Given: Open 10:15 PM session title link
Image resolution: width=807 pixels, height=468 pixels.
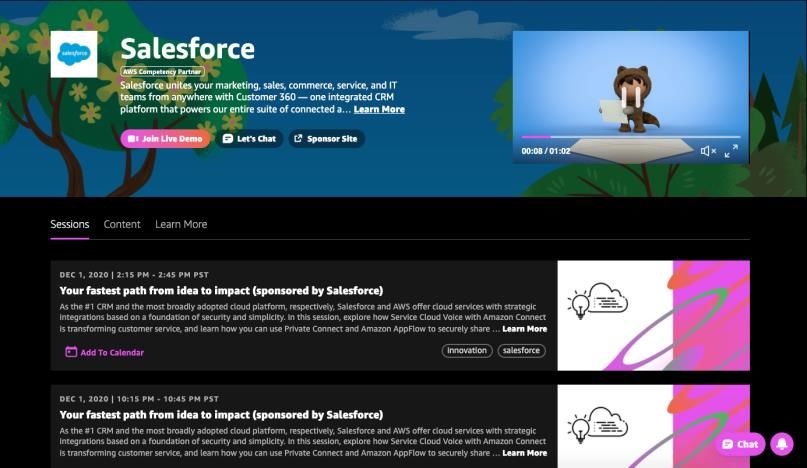Looking at the screenshot, I should pyautogui.click(x=221, y=414).
